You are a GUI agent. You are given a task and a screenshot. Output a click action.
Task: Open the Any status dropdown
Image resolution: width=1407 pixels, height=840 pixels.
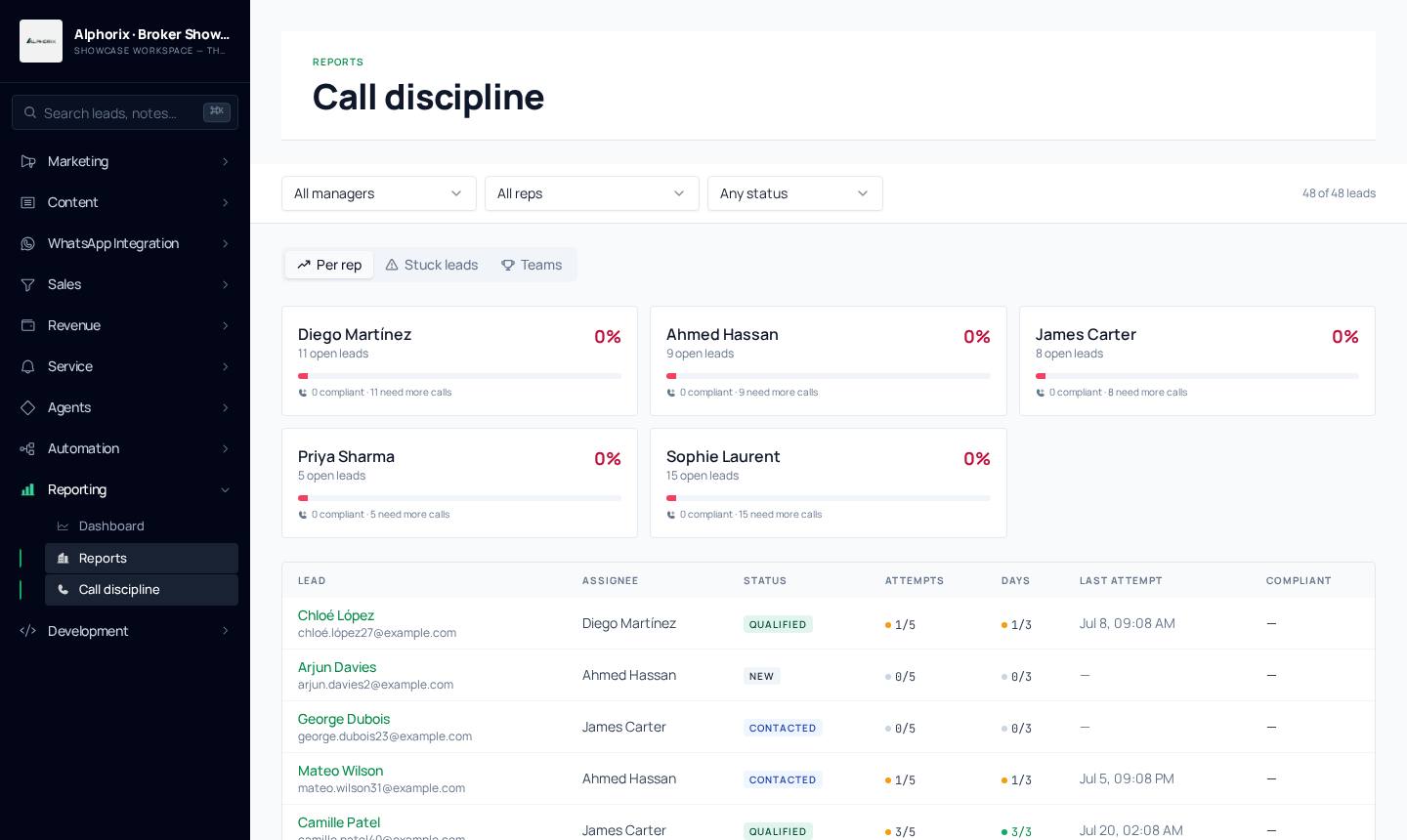[x=795, y=193]
